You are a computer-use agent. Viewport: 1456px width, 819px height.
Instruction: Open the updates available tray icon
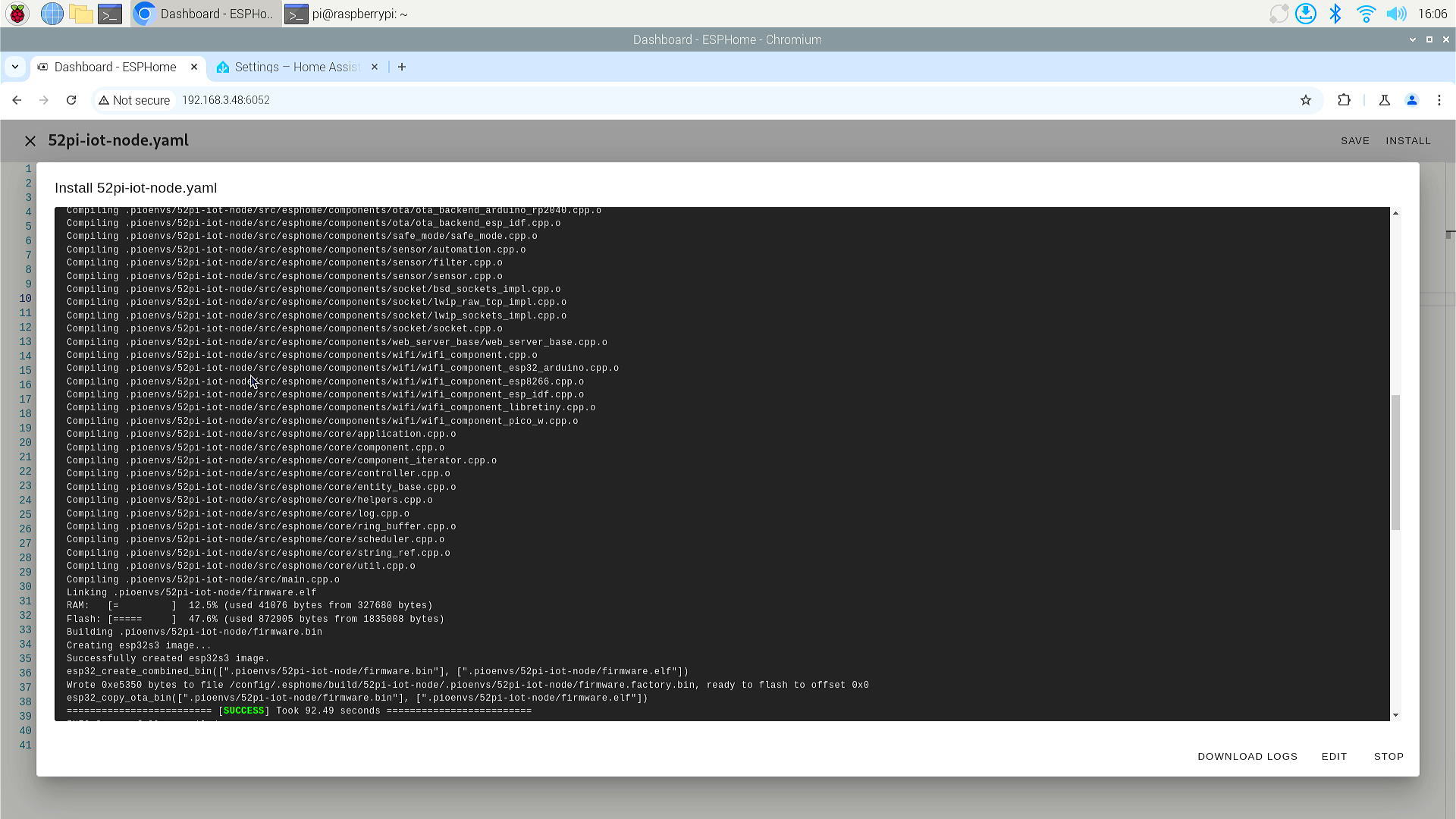[1279, 14]
